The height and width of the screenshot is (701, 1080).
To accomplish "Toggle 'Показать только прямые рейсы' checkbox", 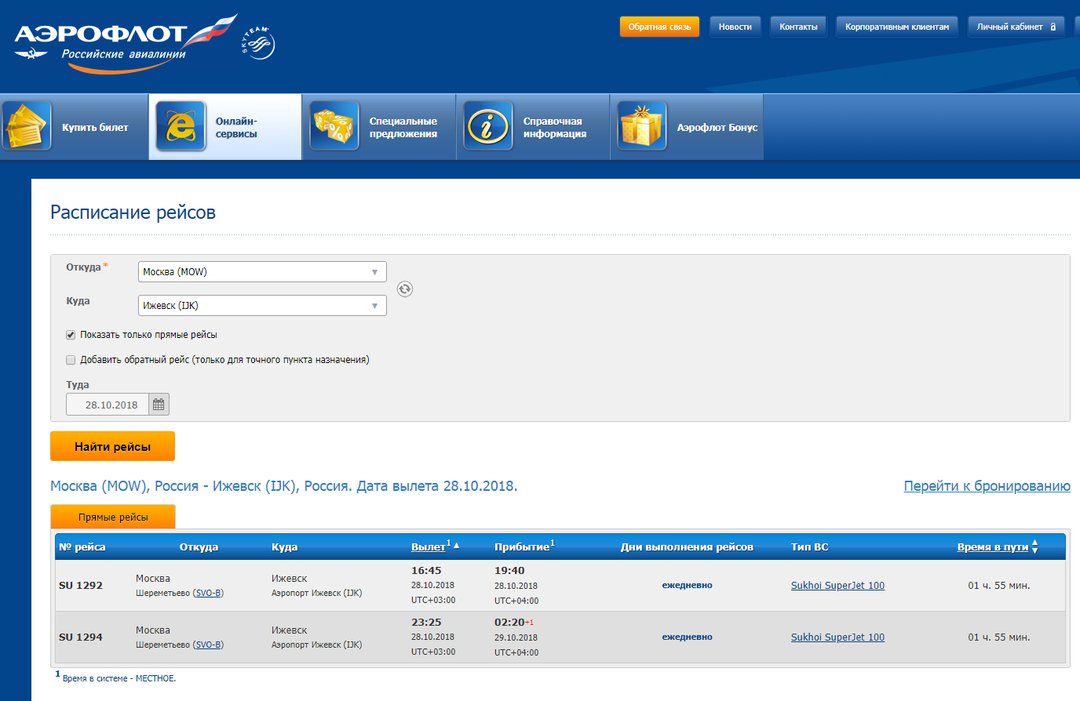I will 70,335.
